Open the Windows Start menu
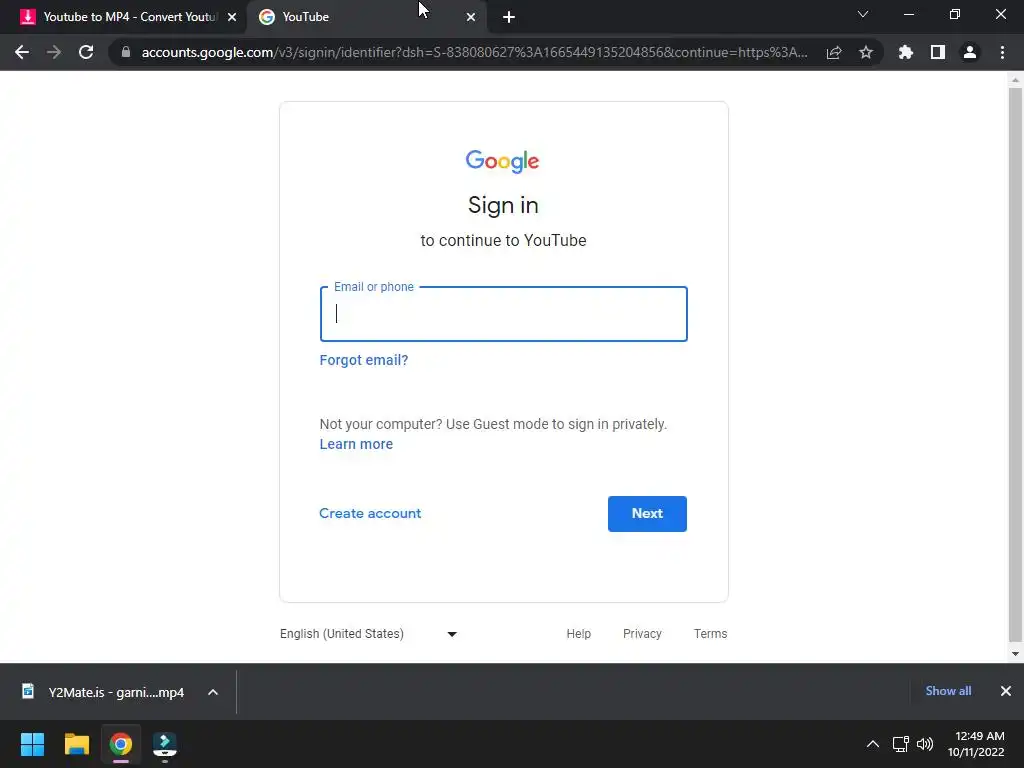Image resolution: width=1024 pixels, height=768 pixels. 32,744
